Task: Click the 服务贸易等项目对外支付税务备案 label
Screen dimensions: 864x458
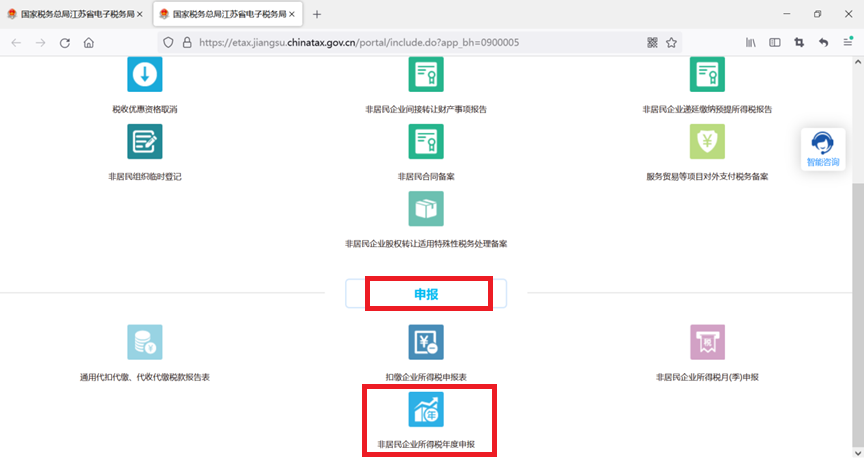Action: pos(707,177)
